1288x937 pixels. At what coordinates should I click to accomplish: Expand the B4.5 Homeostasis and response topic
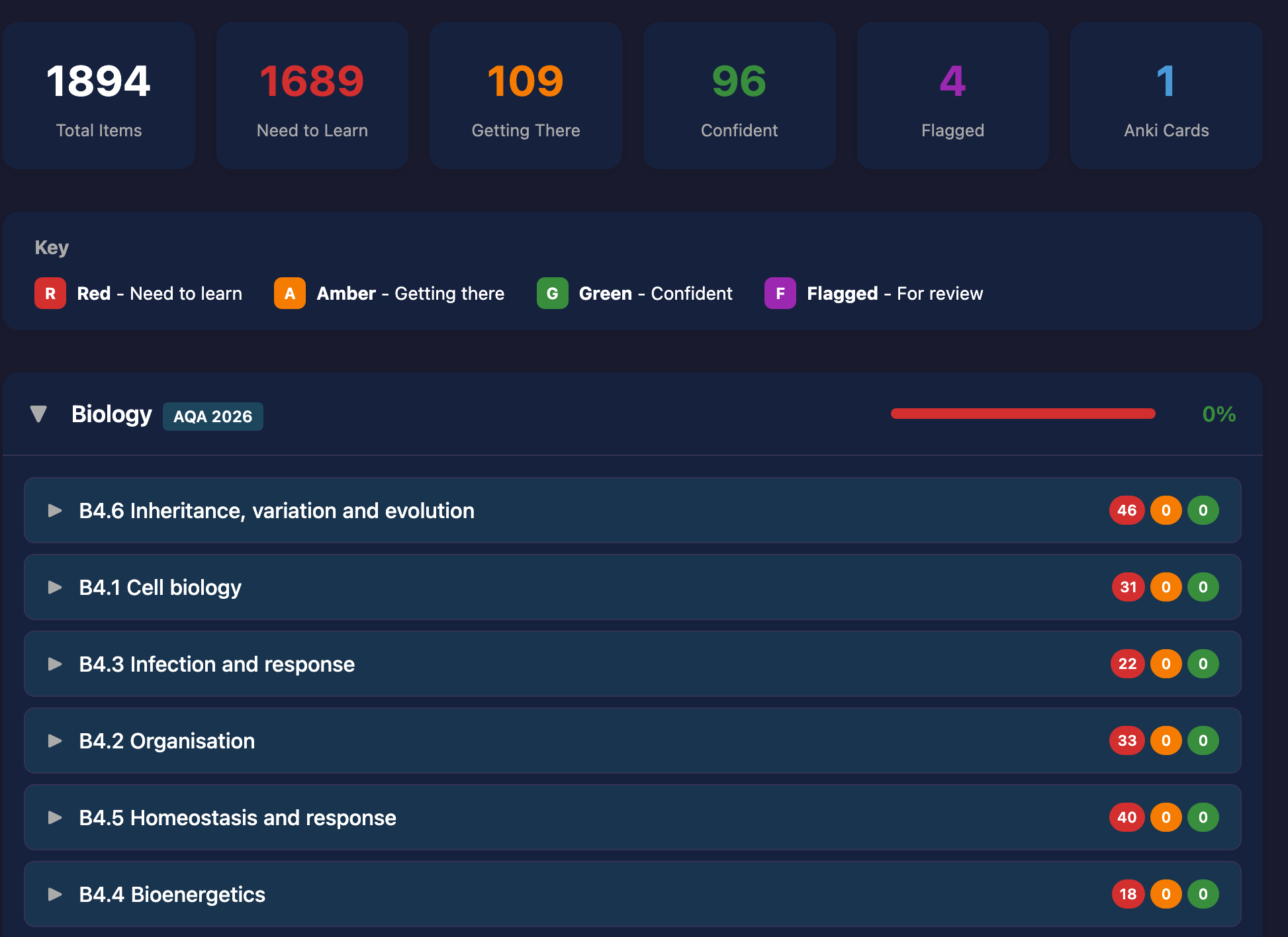pos(54,817)
